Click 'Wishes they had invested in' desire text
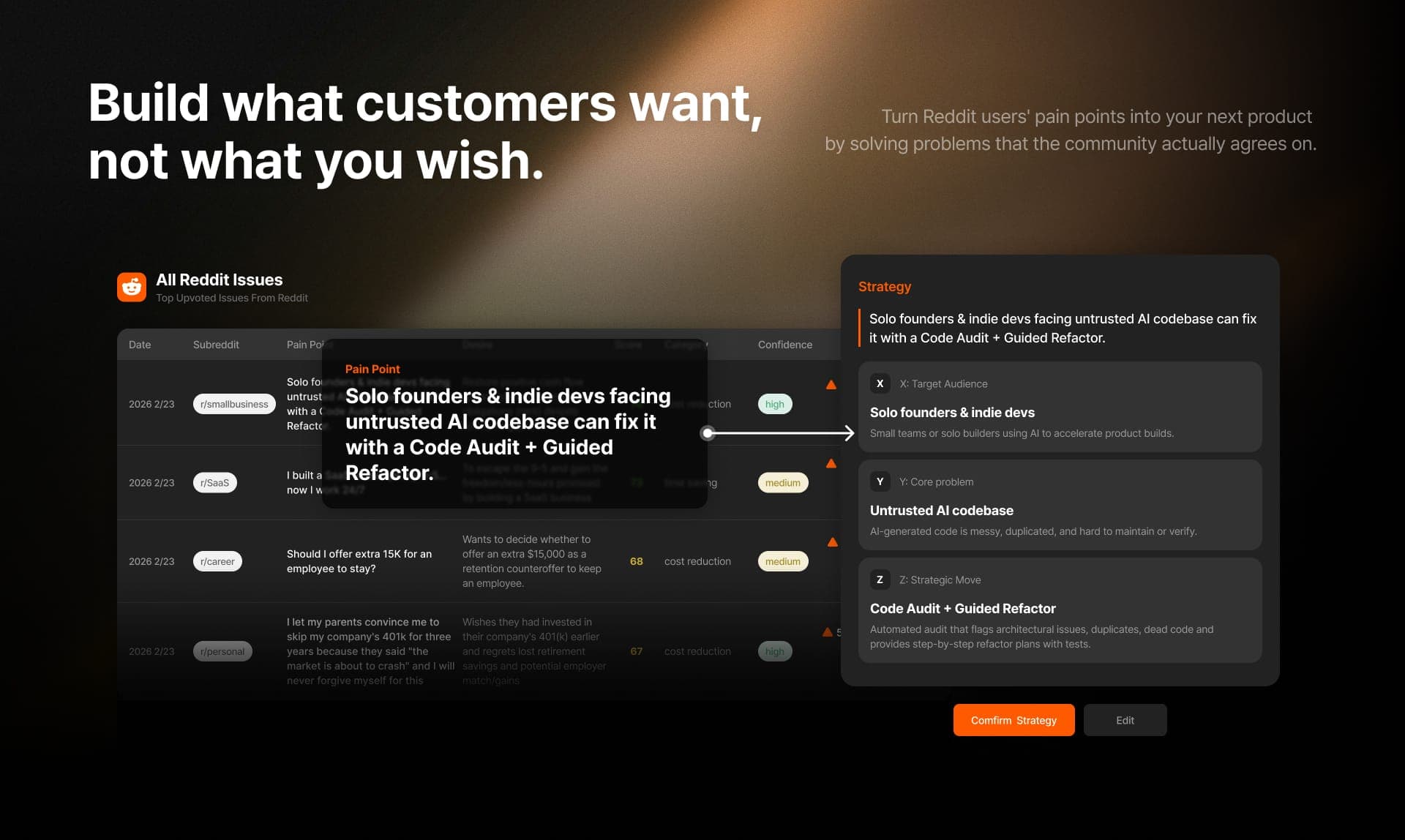This screenshot has width=1405, height=840. (x=534, y=651)
